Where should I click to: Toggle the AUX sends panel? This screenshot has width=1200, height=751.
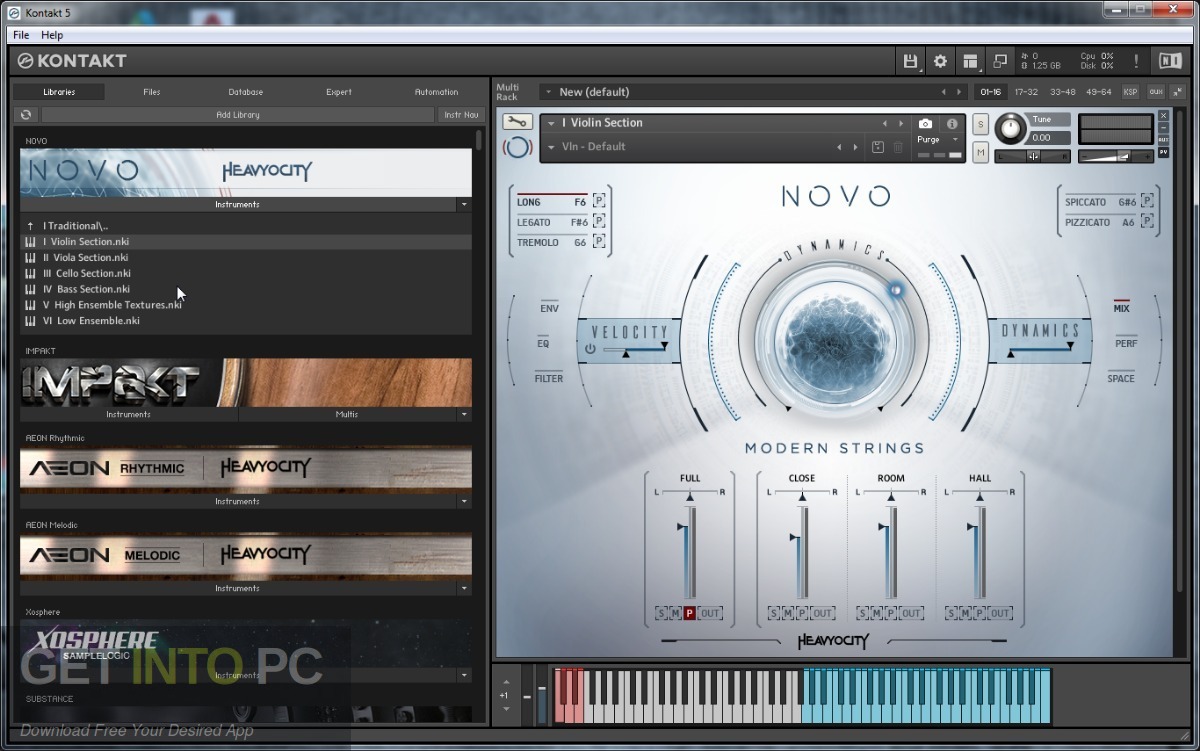(x=1156, y=92)
